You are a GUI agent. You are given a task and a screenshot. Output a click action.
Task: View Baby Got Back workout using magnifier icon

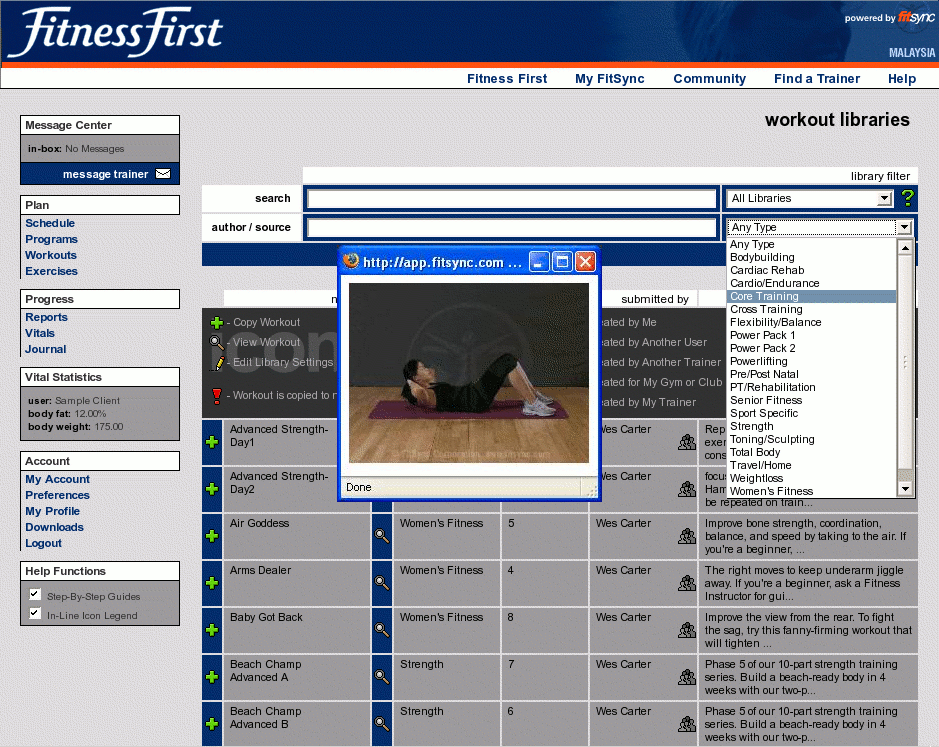[x=381, y=630]
